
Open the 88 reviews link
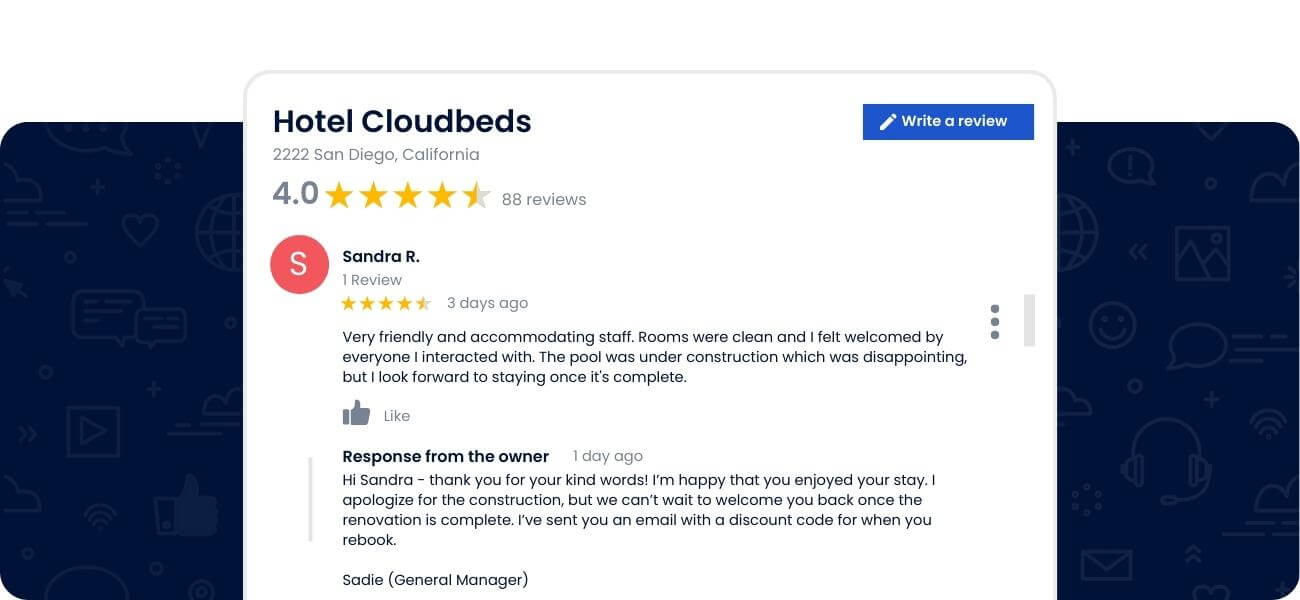point(544,199)
